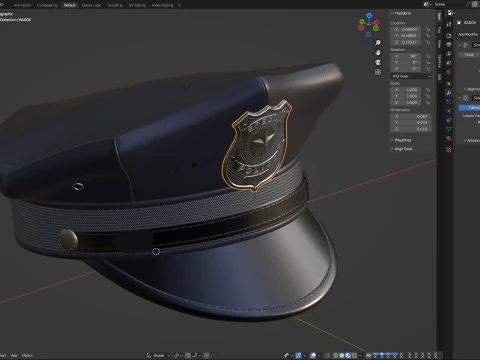Open the properties editor type dropdown
Viewport: 480px width, 360px height.
451,13
